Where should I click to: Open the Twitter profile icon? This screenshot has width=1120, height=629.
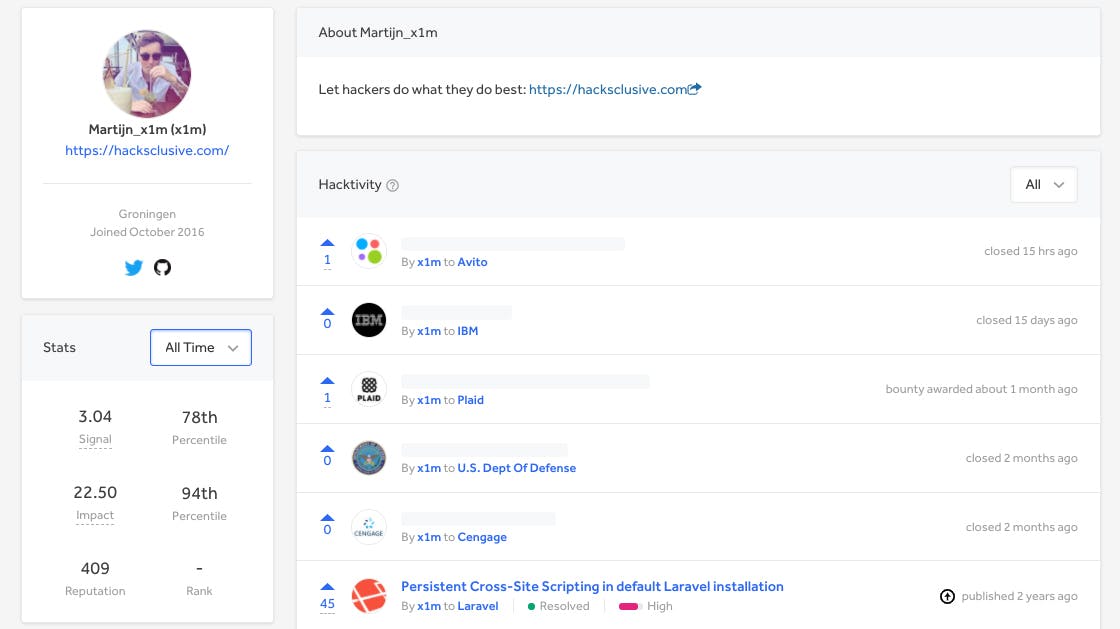(133, 268)
